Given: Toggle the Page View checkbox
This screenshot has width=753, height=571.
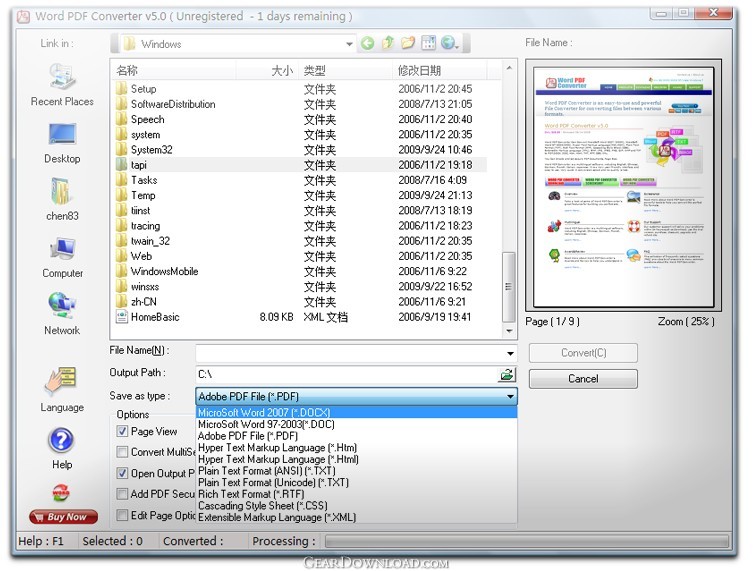Looking at the screenshot, I should tap(122, 431).
